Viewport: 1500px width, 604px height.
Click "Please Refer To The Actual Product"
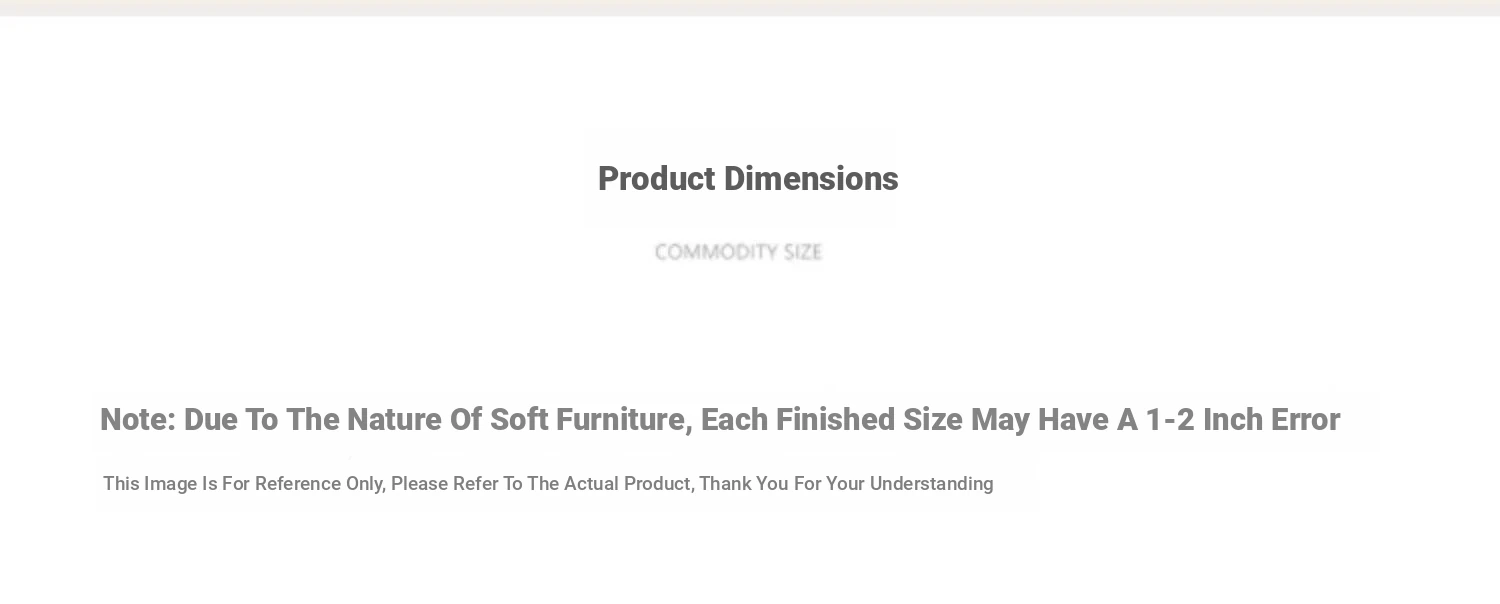click(x=540, y=484)
